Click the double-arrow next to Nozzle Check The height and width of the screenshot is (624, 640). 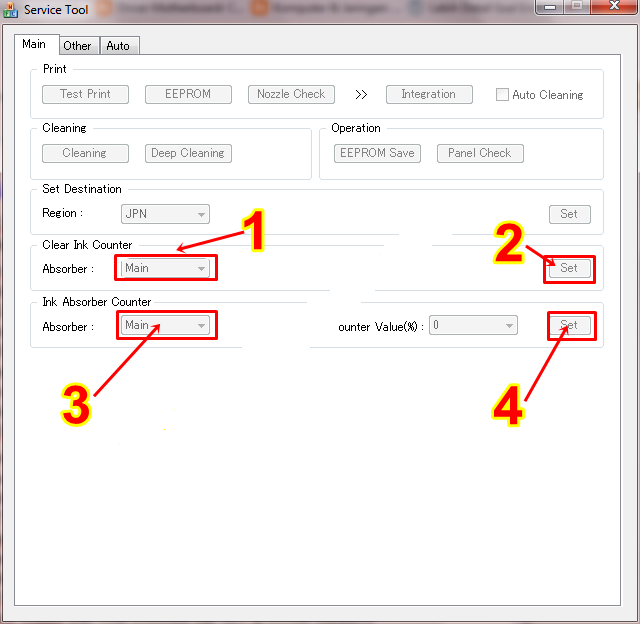point(361,95)
